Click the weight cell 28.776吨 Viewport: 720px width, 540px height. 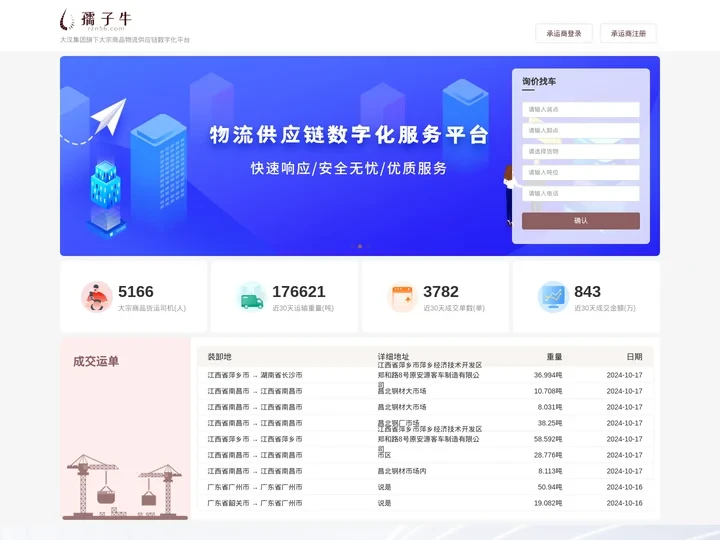click(x=548, y=455)
